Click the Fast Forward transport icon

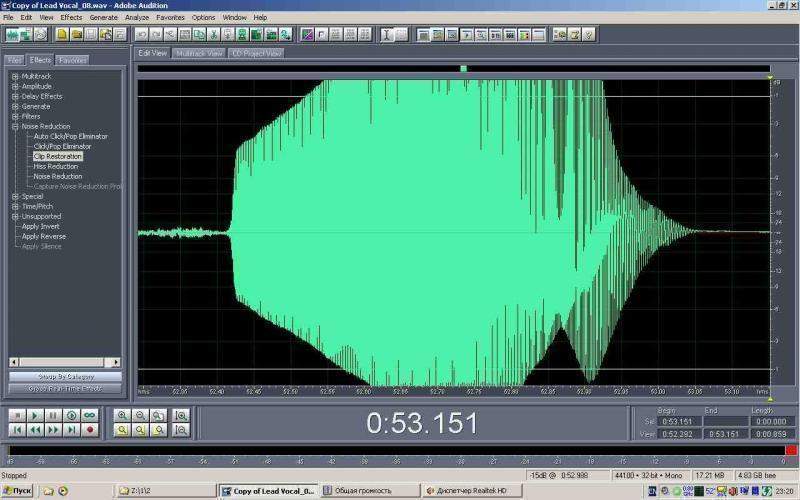[x=53, y=430]
